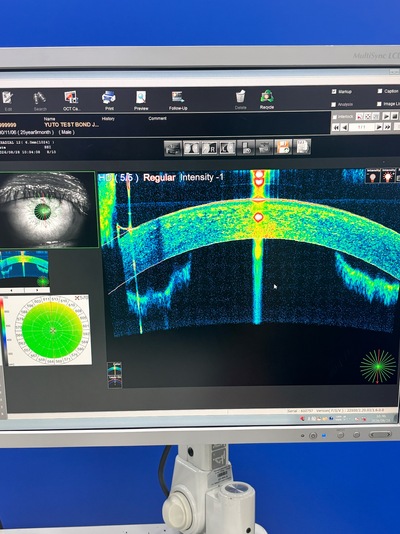The height and width of the screenshot is (534, 400).
Task: Go to the next frame arrow
Action: point(379,127)
